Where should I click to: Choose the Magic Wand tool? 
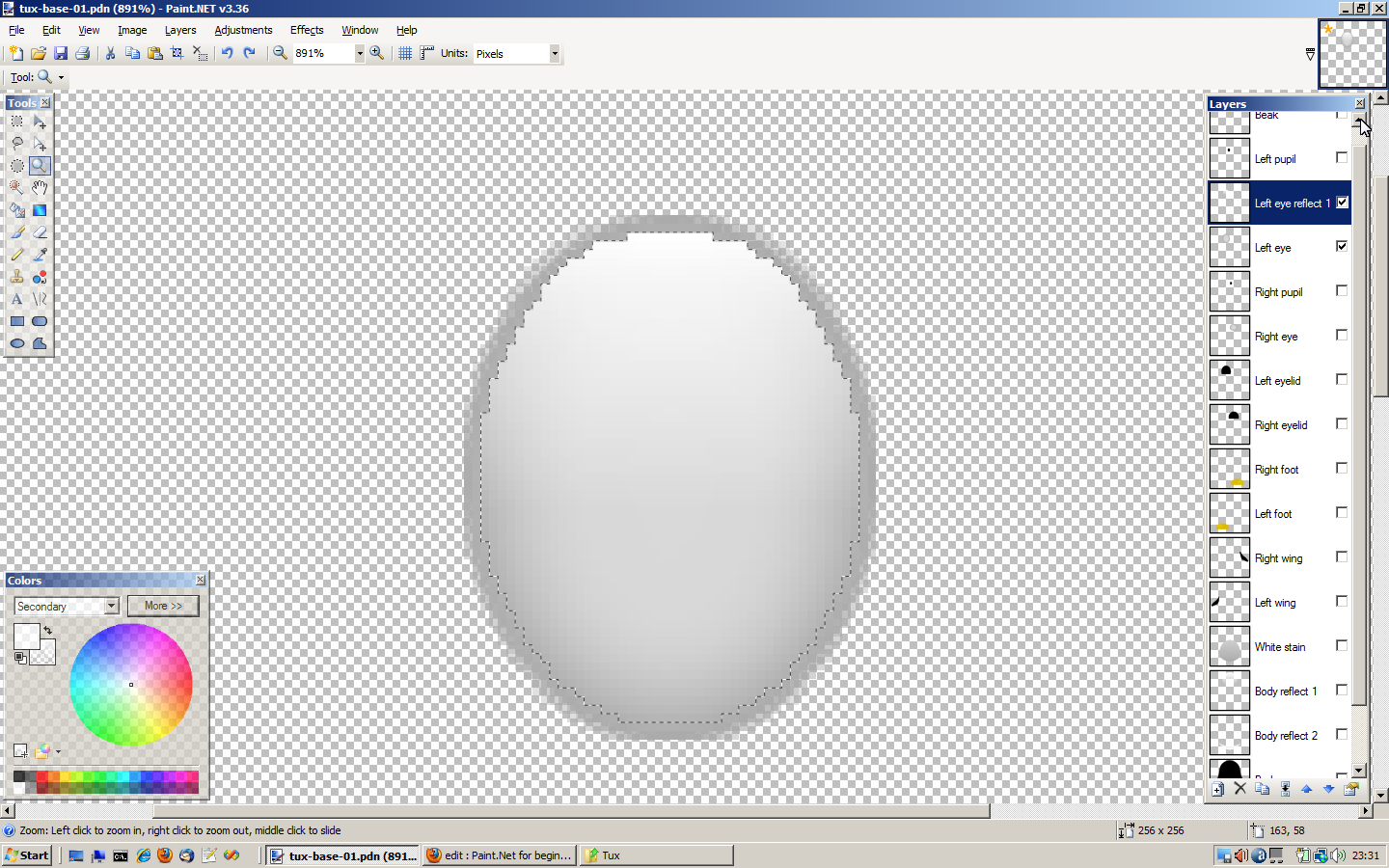coord(17,188)
